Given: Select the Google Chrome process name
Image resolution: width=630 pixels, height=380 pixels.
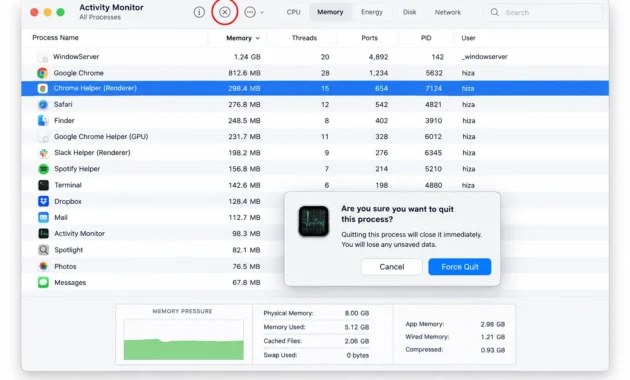Looking at the screenshot, I should tap(79, 73).
